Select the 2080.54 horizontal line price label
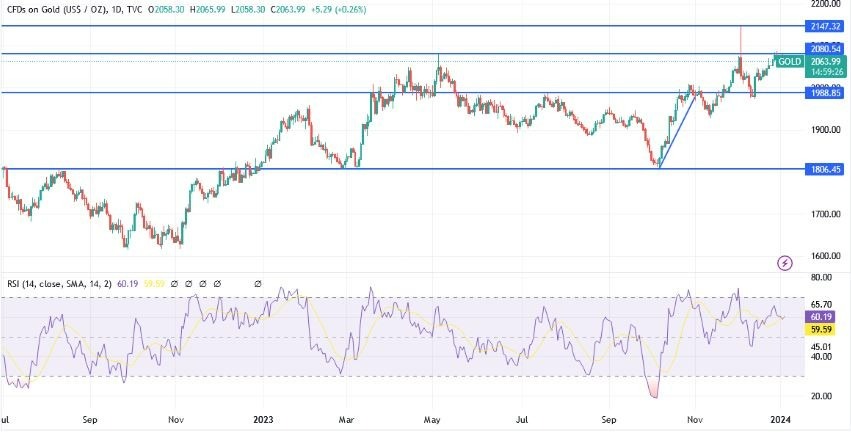The height and width of the screenshot is (432, 851). coord(824,49)
